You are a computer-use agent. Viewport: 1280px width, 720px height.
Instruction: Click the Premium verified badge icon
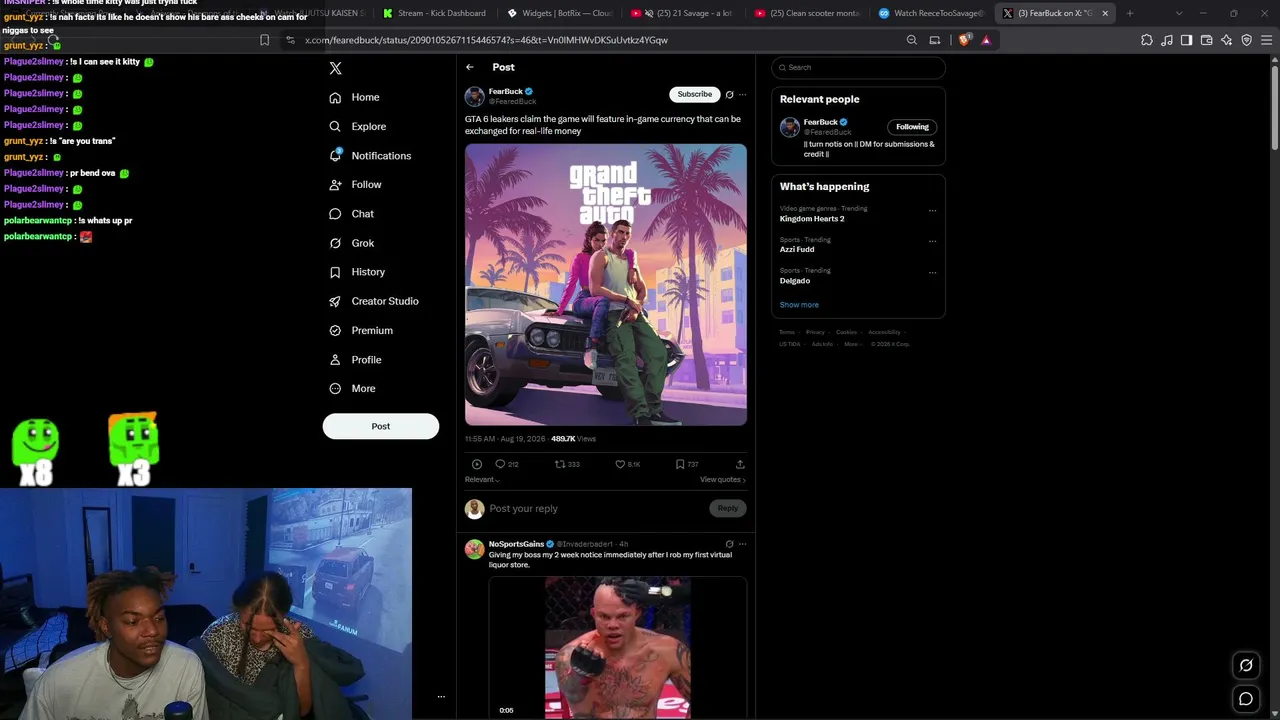click(335, 330)
